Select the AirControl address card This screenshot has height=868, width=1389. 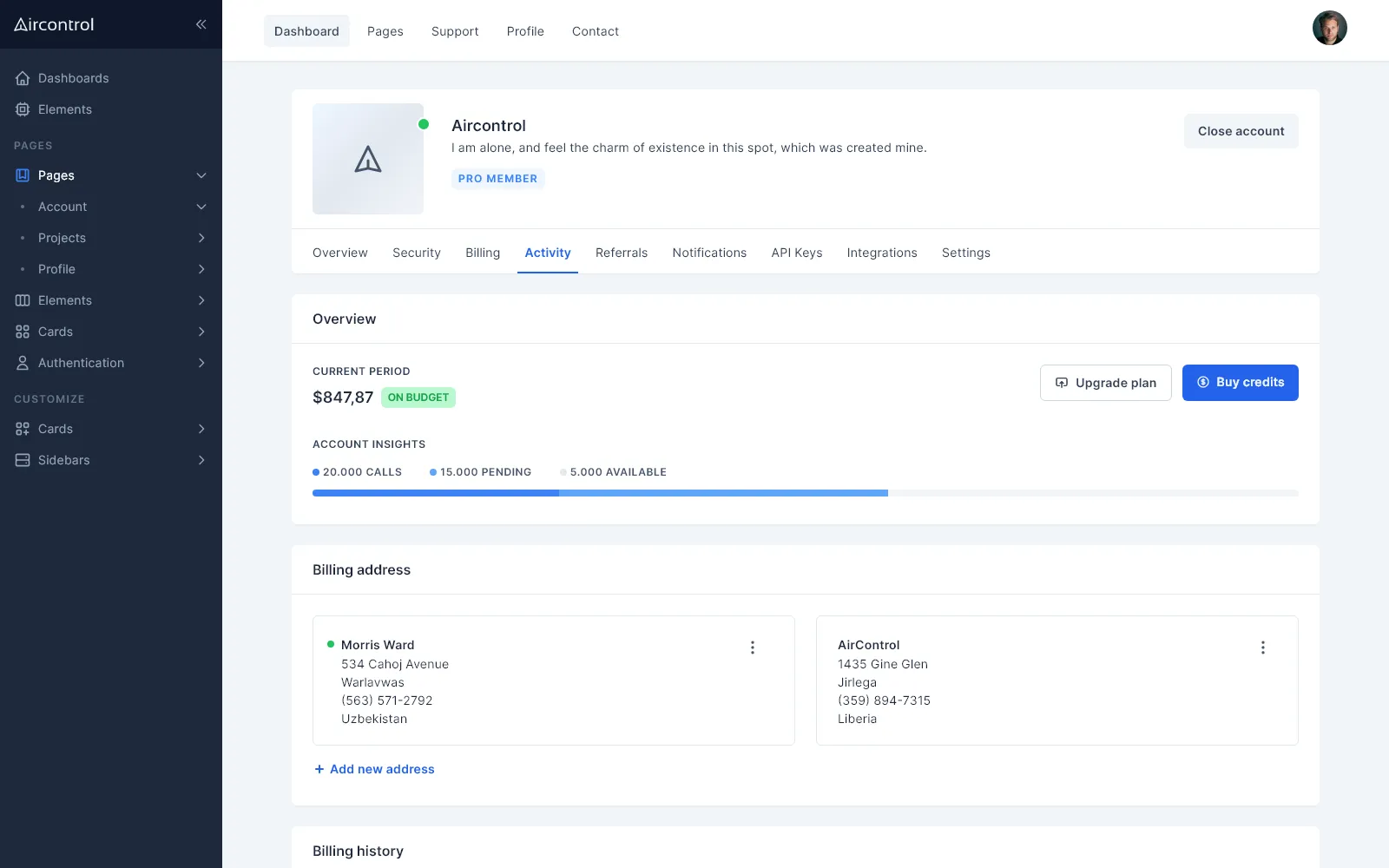click(x=1057, y=681)
